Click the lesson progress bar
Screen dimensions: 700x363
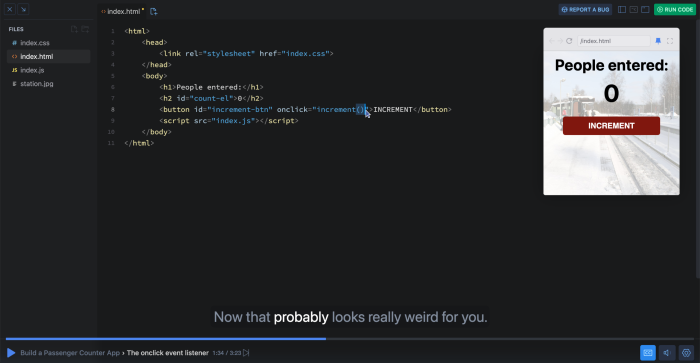coord(350,339)
